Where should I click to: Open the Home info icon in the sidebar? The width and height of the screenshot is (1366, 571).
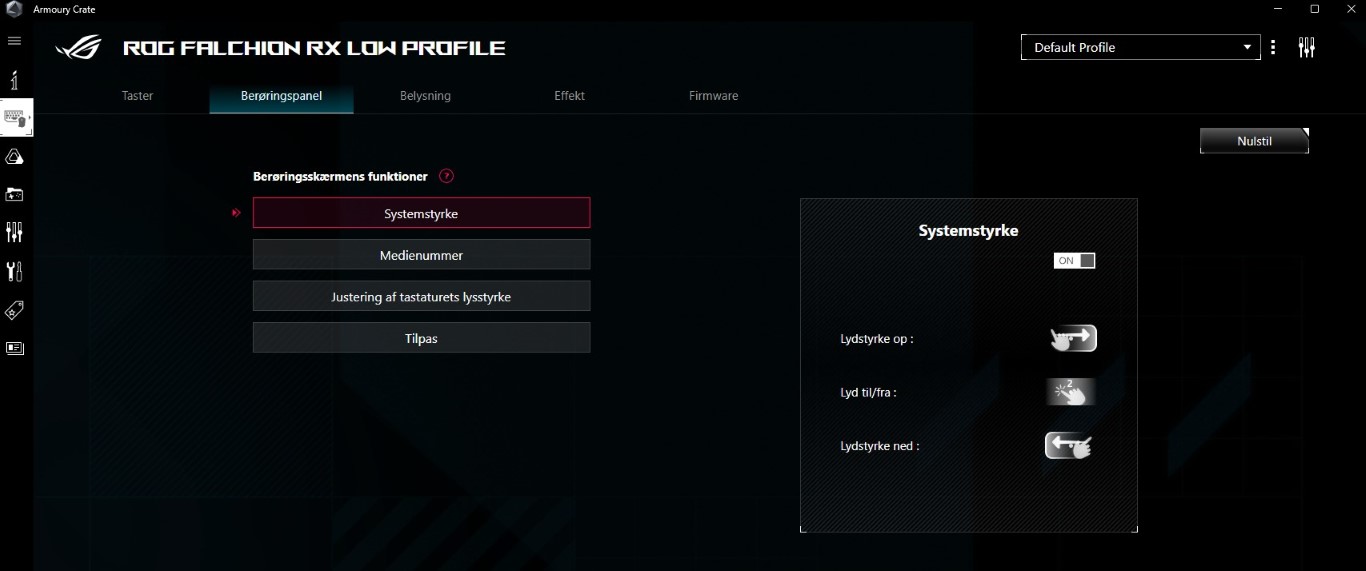point(14,80)
